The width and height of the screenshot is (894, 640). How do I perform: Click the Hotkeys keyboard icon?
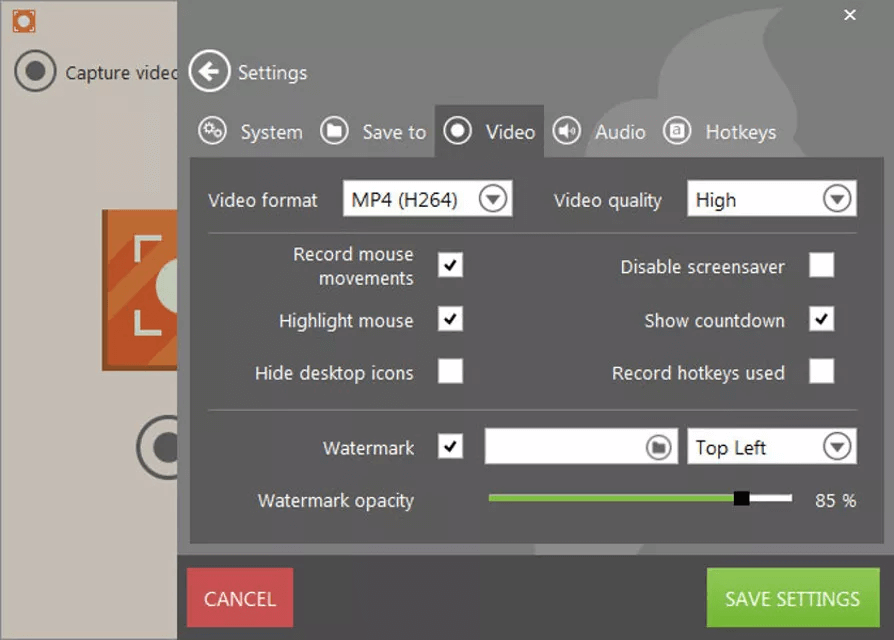pos(677,131)
